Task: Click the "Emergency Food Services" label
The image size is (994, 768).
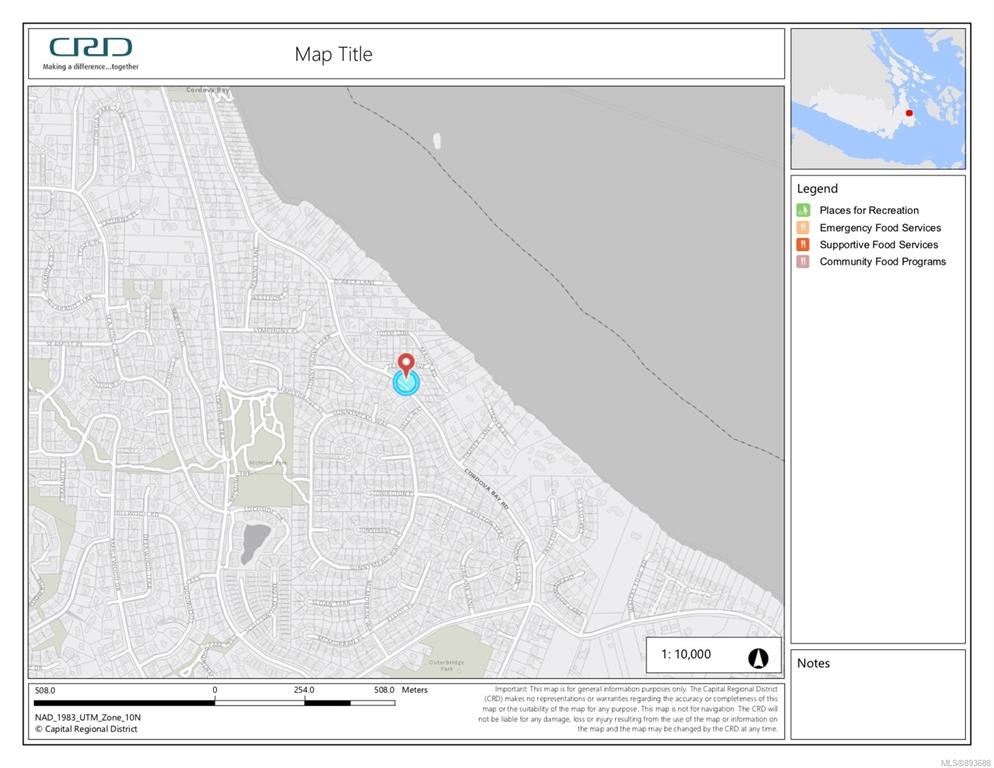Action: point(880,228)
